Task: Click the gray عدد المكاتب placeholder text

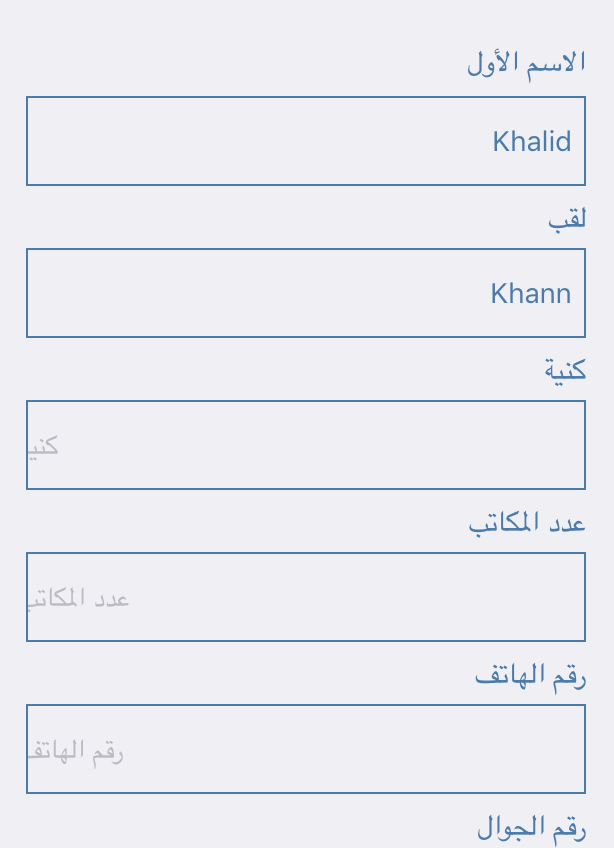Action: (78, 599)
